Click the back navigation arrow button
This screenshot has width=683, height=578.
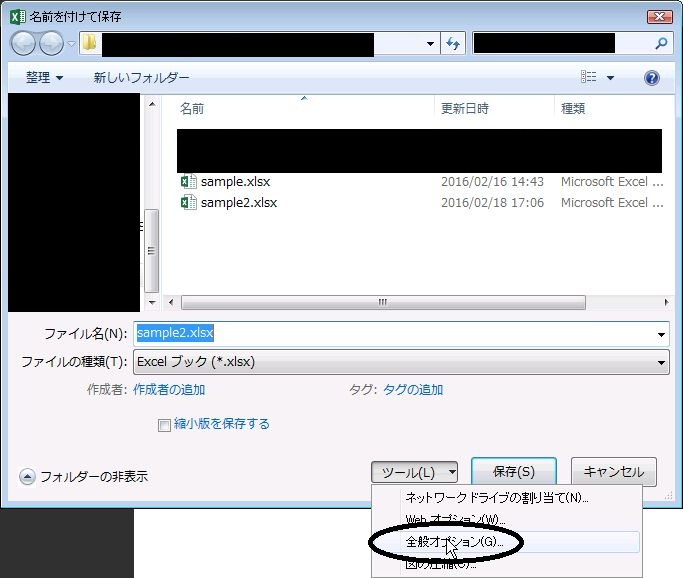click(x=24, y=44)
